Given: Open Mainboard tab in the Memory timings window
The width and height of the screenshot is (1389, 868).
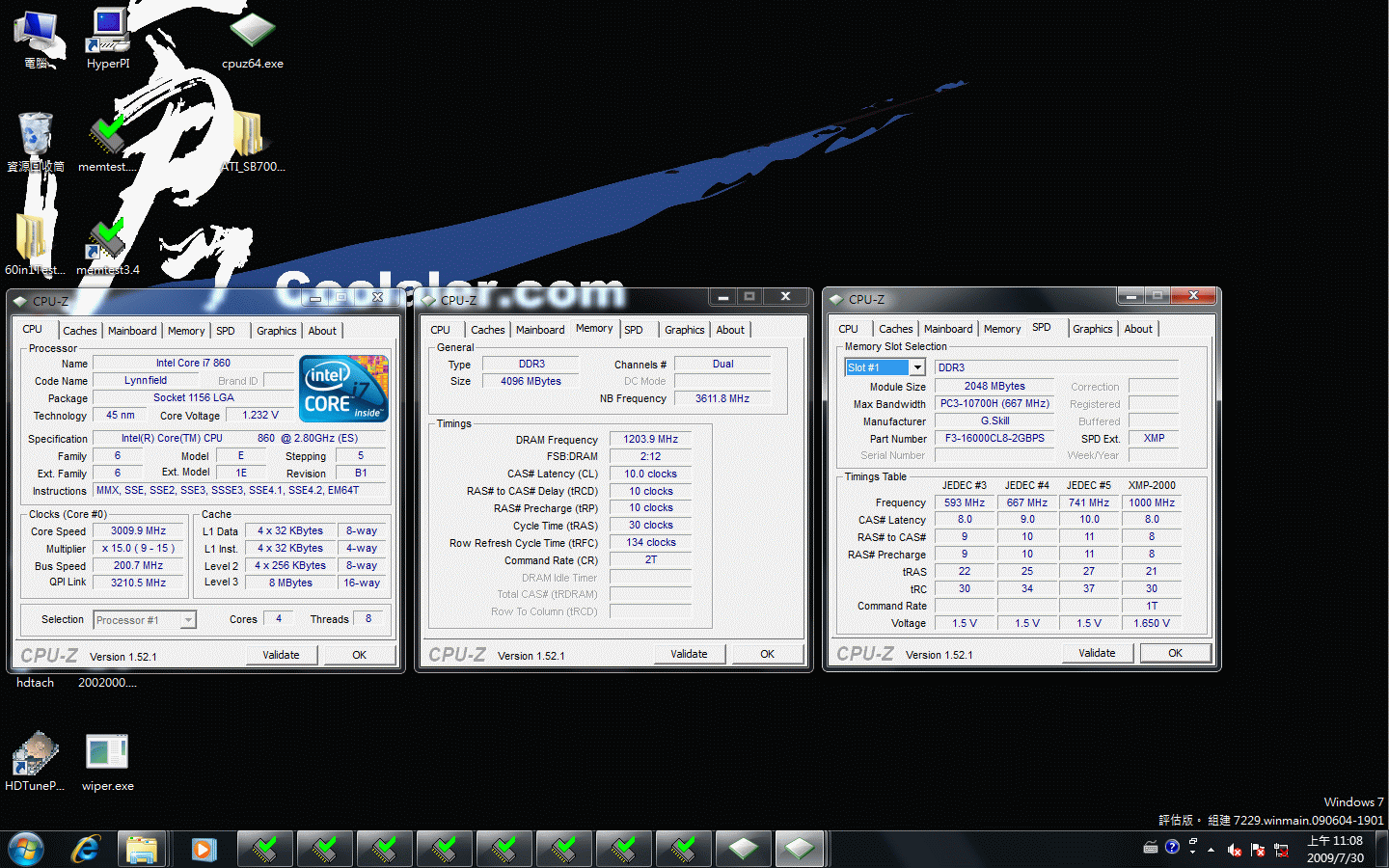Looking at the screenshot, I should [540, 330].
